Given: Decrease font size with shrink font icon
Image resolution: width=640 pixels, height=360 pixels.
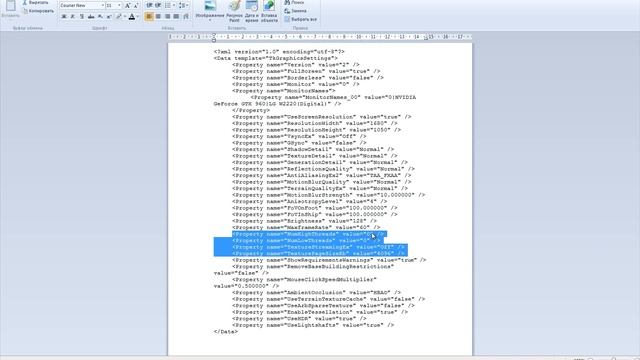Looking at the screenshot, I should click(x=136, y=6).
